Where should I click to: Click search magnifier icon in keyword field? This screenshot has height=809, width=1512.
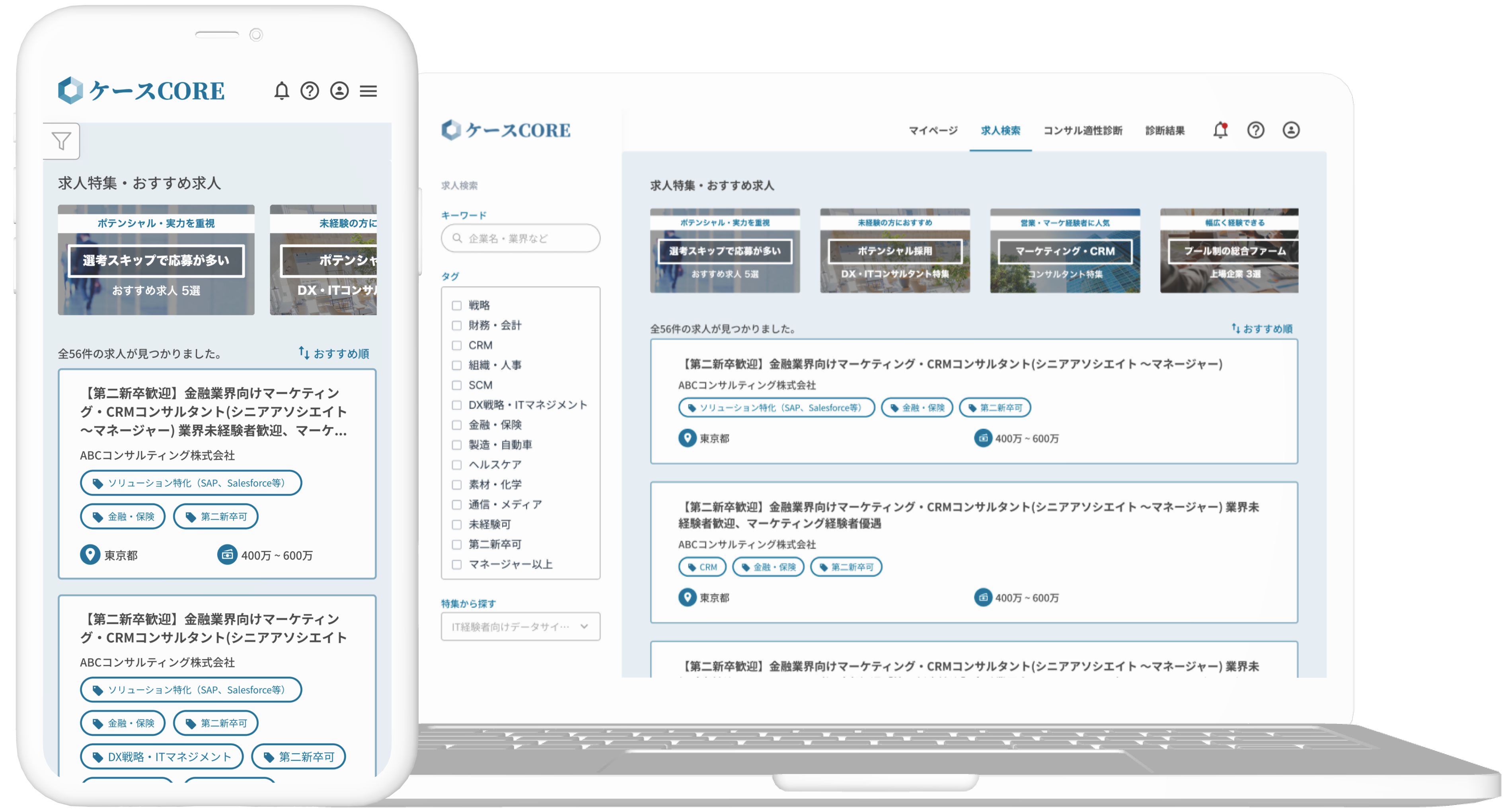(457, 238)
